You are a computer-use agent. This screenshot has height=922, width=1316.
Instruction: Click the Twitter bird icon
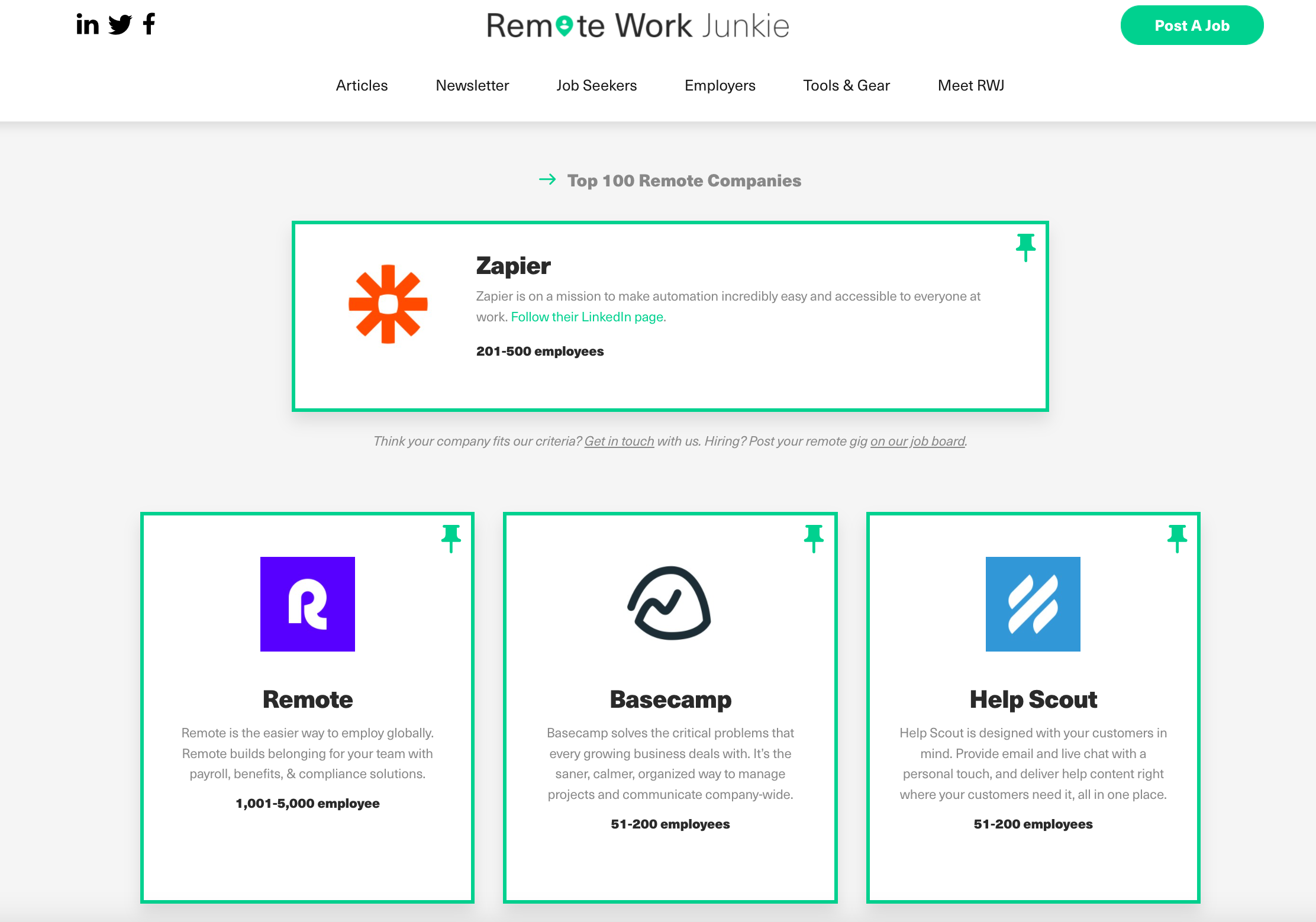(120, 25)
